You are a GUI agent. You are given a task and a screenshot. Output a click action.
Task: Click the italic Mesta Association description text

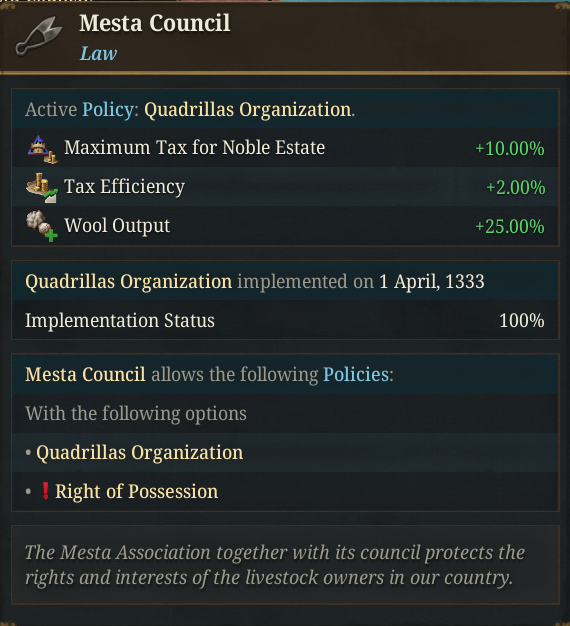click(275, 565)
